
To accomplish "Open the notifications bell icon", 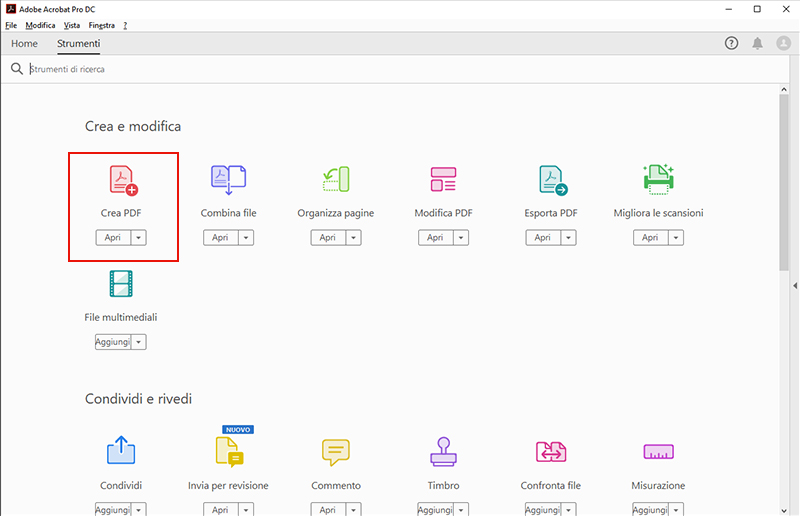I will click(x=758, y=43).
